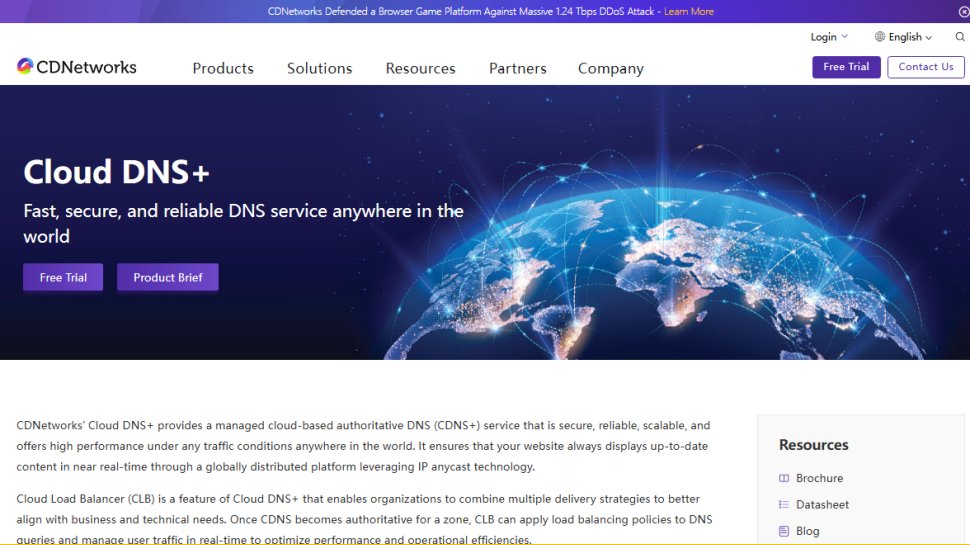Open the Brochure resource link
The image size is (970, 545).
click(x=819, y=478)
